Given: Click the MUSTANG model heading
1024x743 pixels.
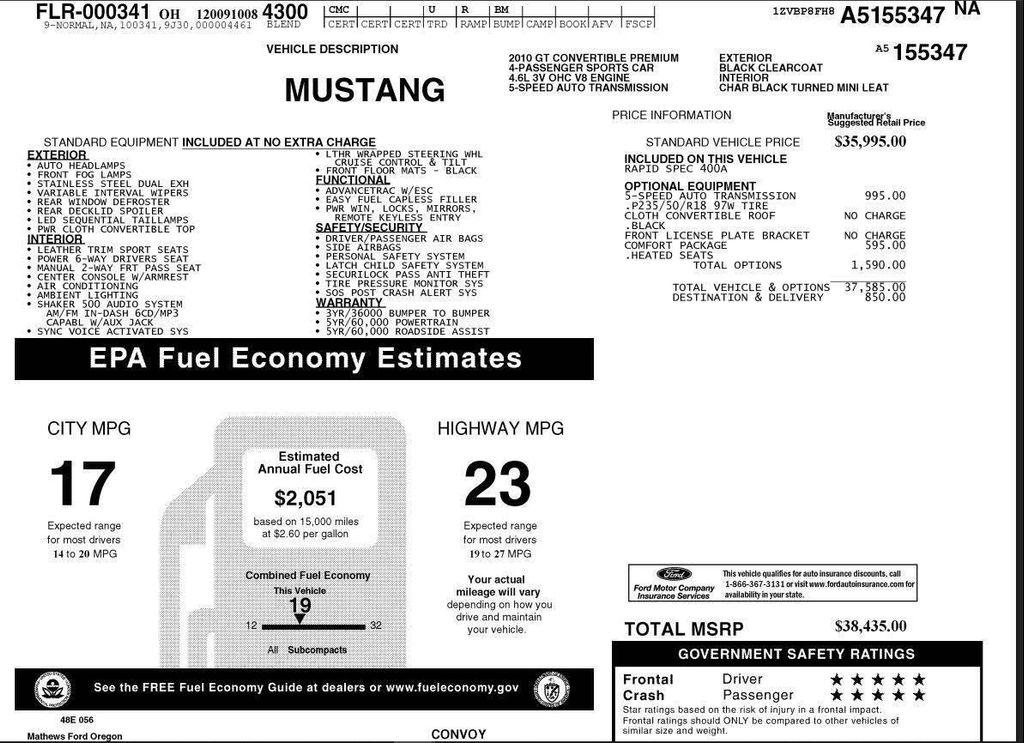Looking at the screenshot, I should (x=364, y=90).
